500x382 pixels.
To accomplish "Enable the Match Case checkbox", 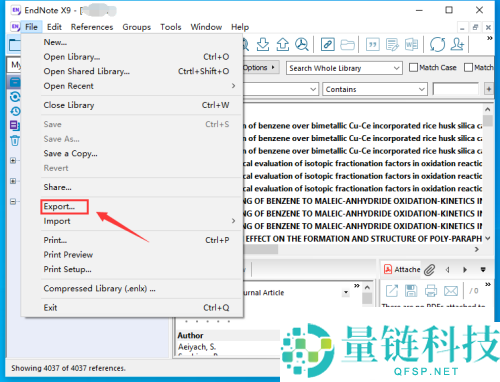I will click(x=413, y=68).
